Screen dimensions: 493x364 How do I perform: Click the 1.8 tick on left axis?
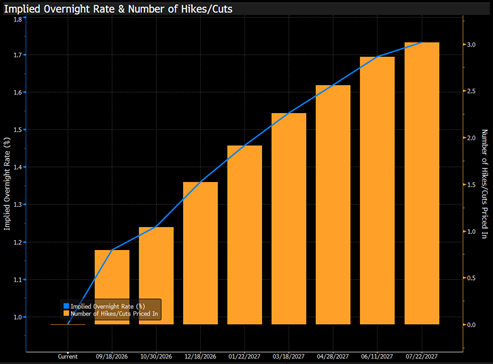coord(18,20)
